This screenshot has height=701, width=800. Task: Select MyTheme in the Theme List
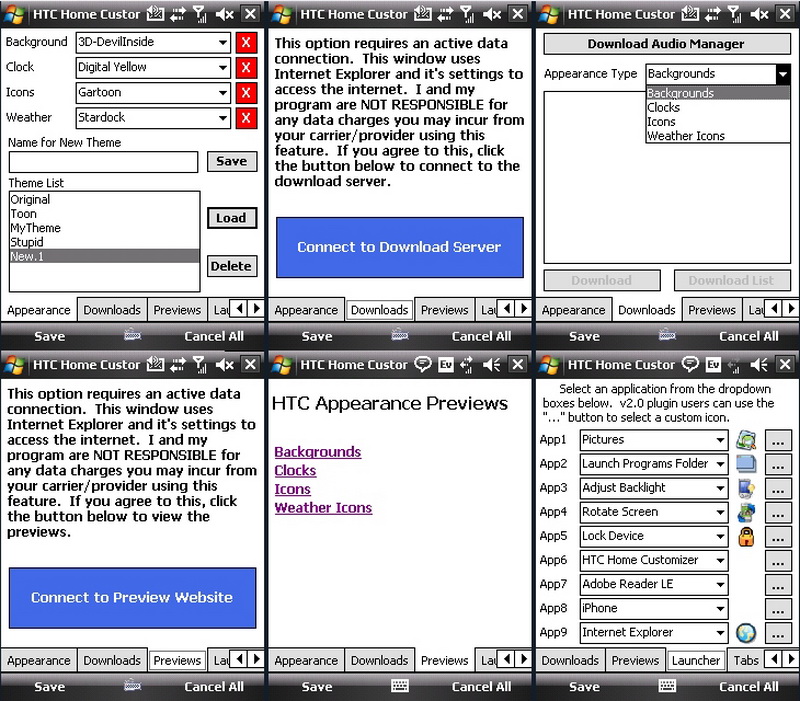click(104, 228)
